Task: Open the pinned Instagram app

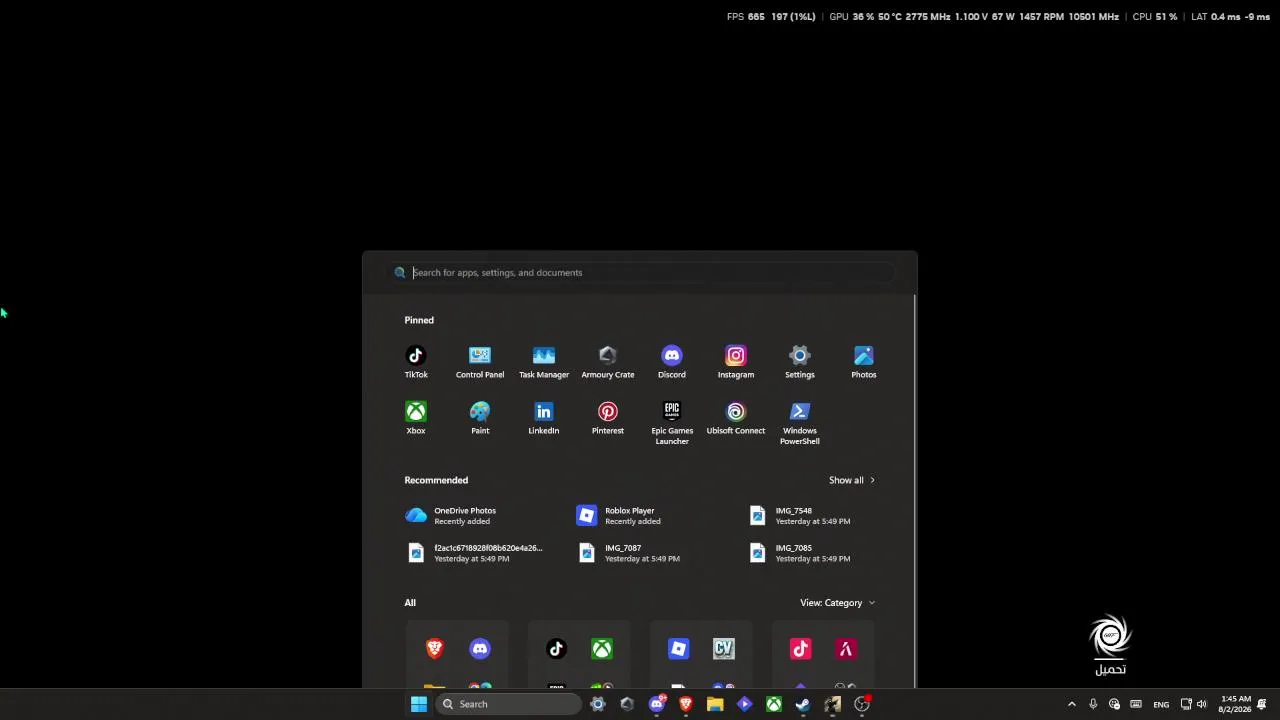Action: point(736,362)
